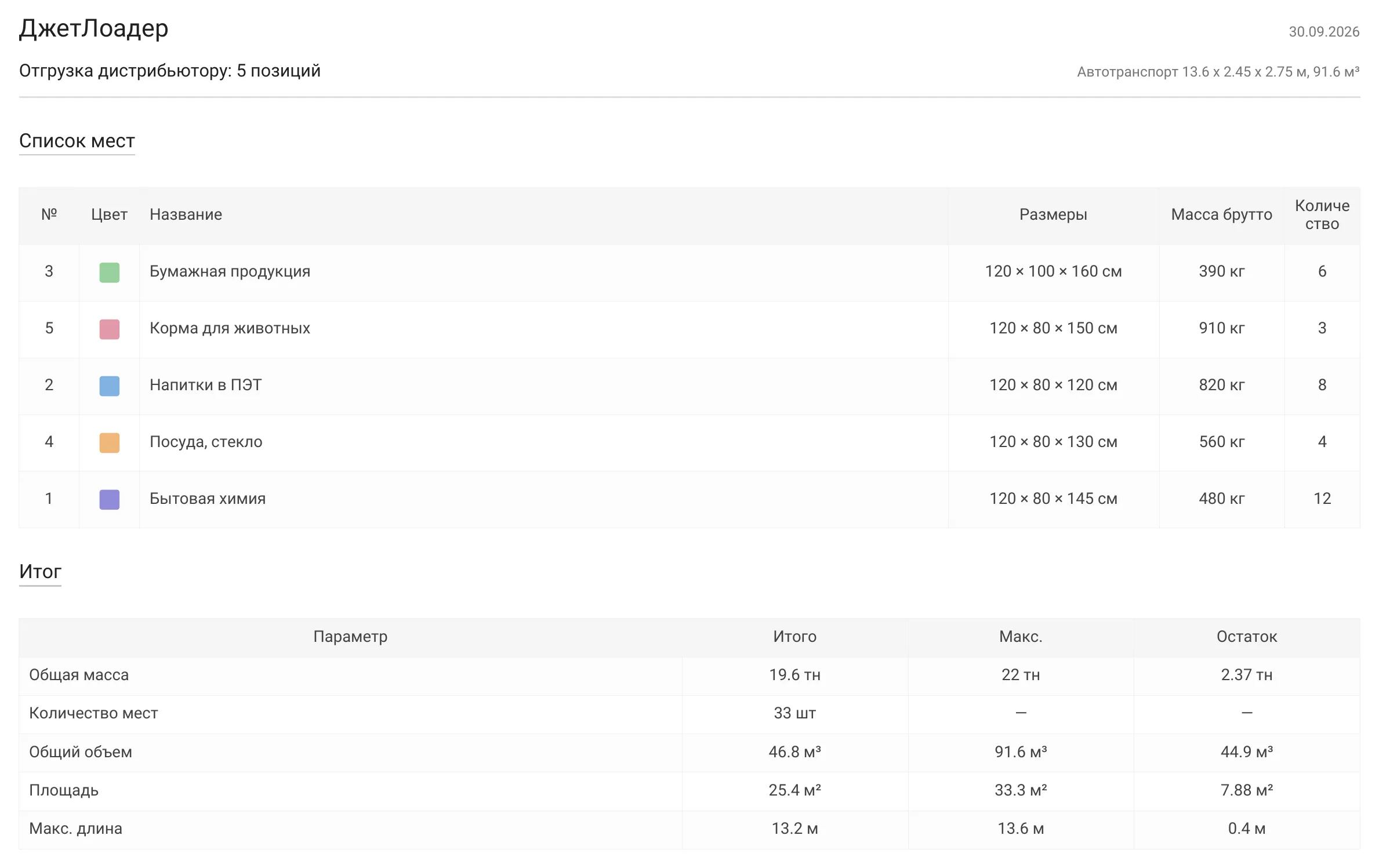The image size is (1379, 868).
Task: Click the purple swatch for Бытовая химия
Action: click(x=109, y=499)
